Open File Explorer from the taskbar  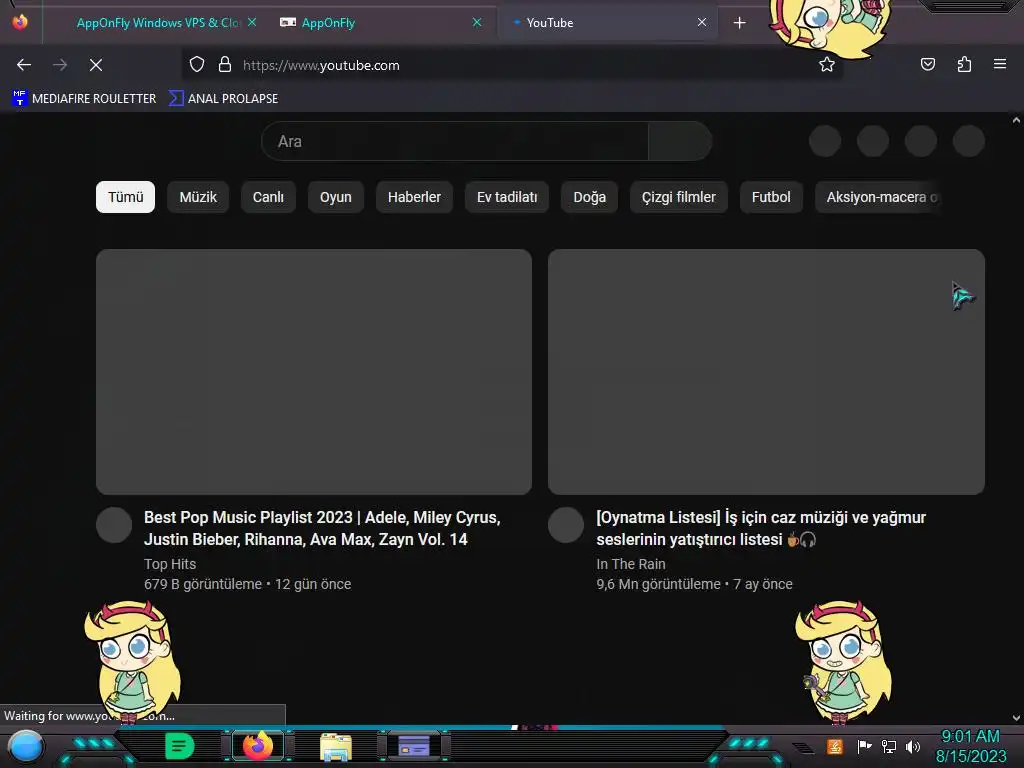[x=336, y=746]
